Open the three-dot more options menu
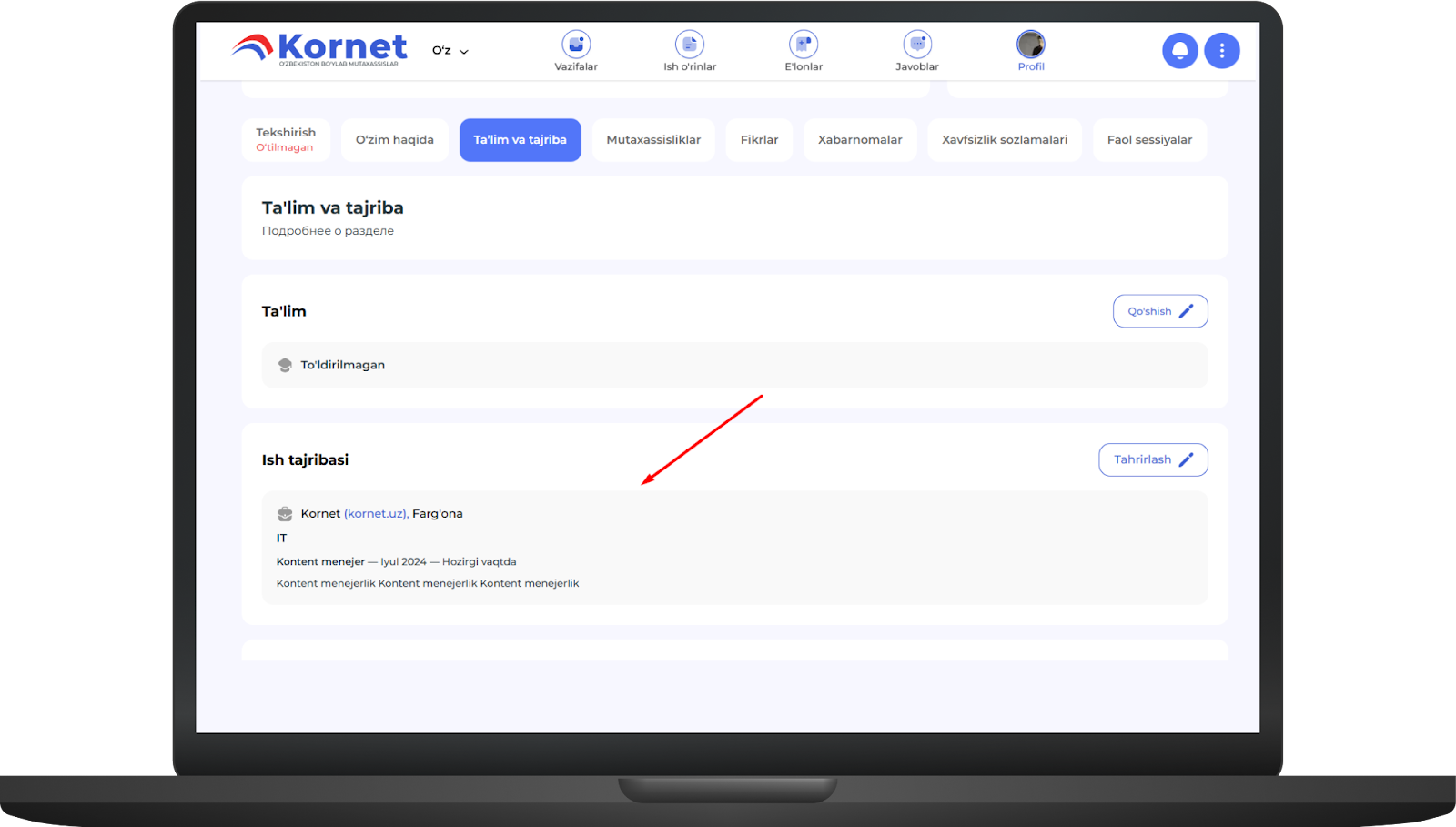The height and width of the screenshot is (827, 1456). 1222,51
